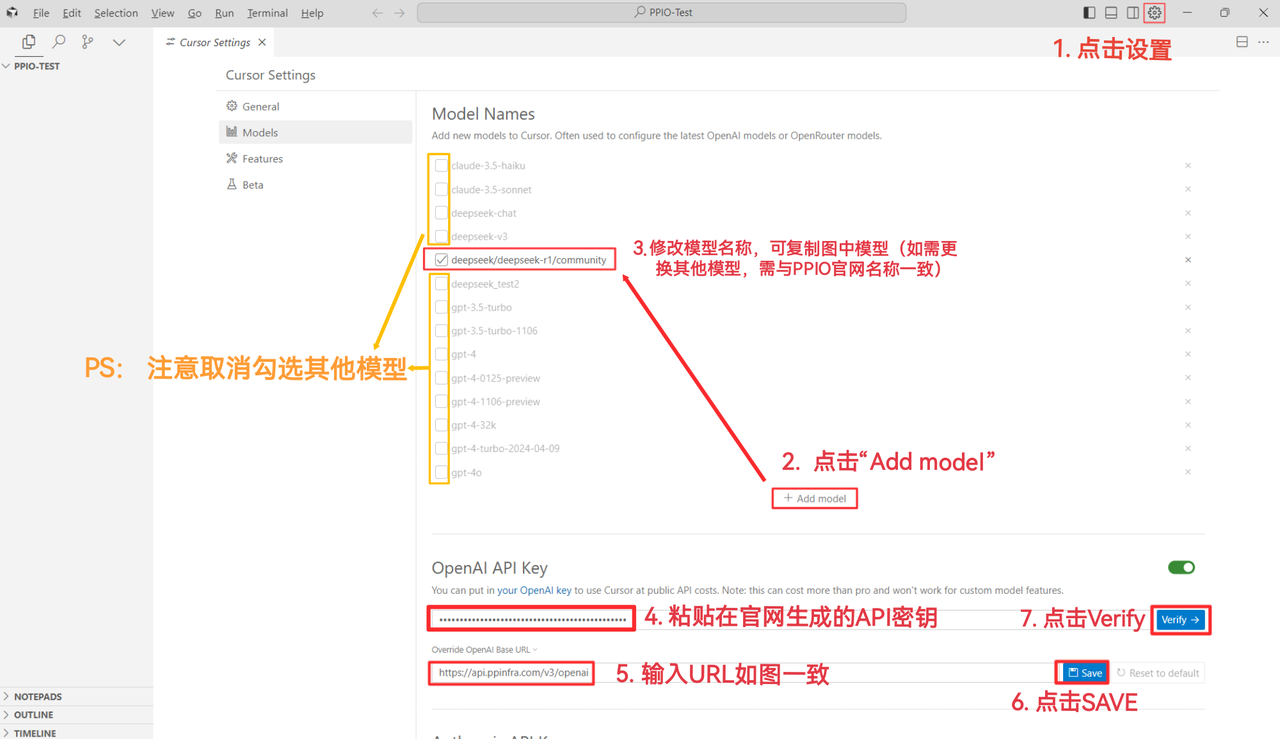Click the split editor layout icon
1280x739 pixels.
tap(1242, 42)
